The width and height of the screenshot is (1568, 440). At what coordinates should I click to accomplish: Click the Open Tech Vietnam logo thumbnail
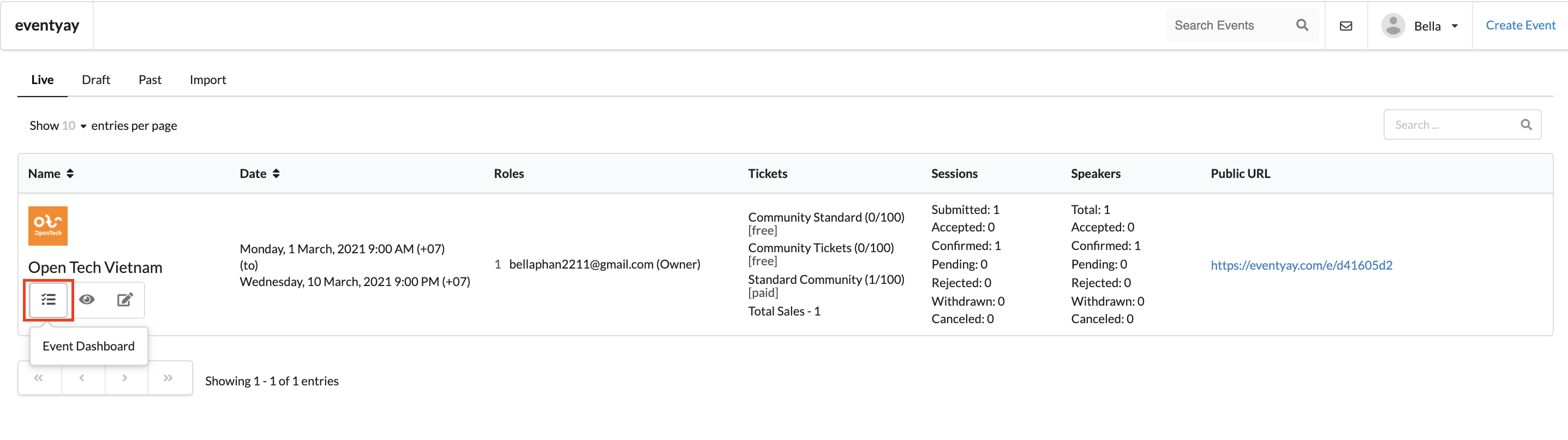pyautogui.click(x=47, y=226)
